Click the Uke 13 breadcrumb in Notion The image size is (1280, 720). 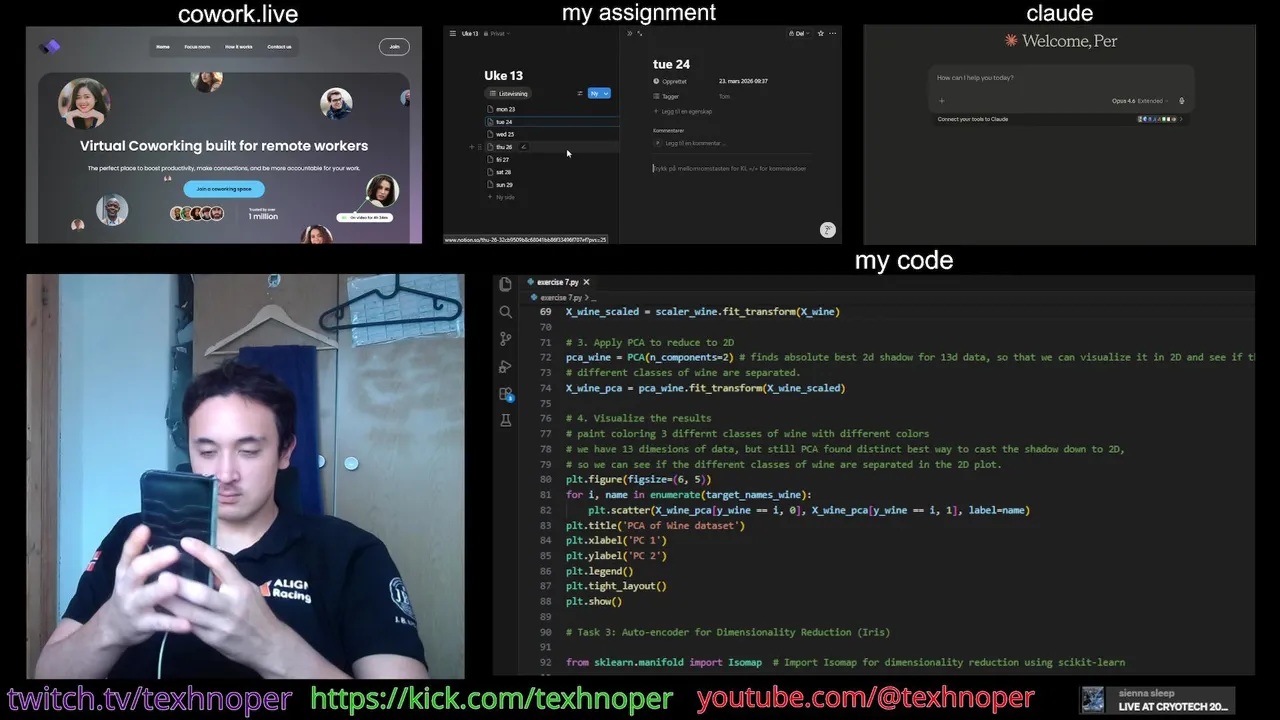[x=469, y=33]
